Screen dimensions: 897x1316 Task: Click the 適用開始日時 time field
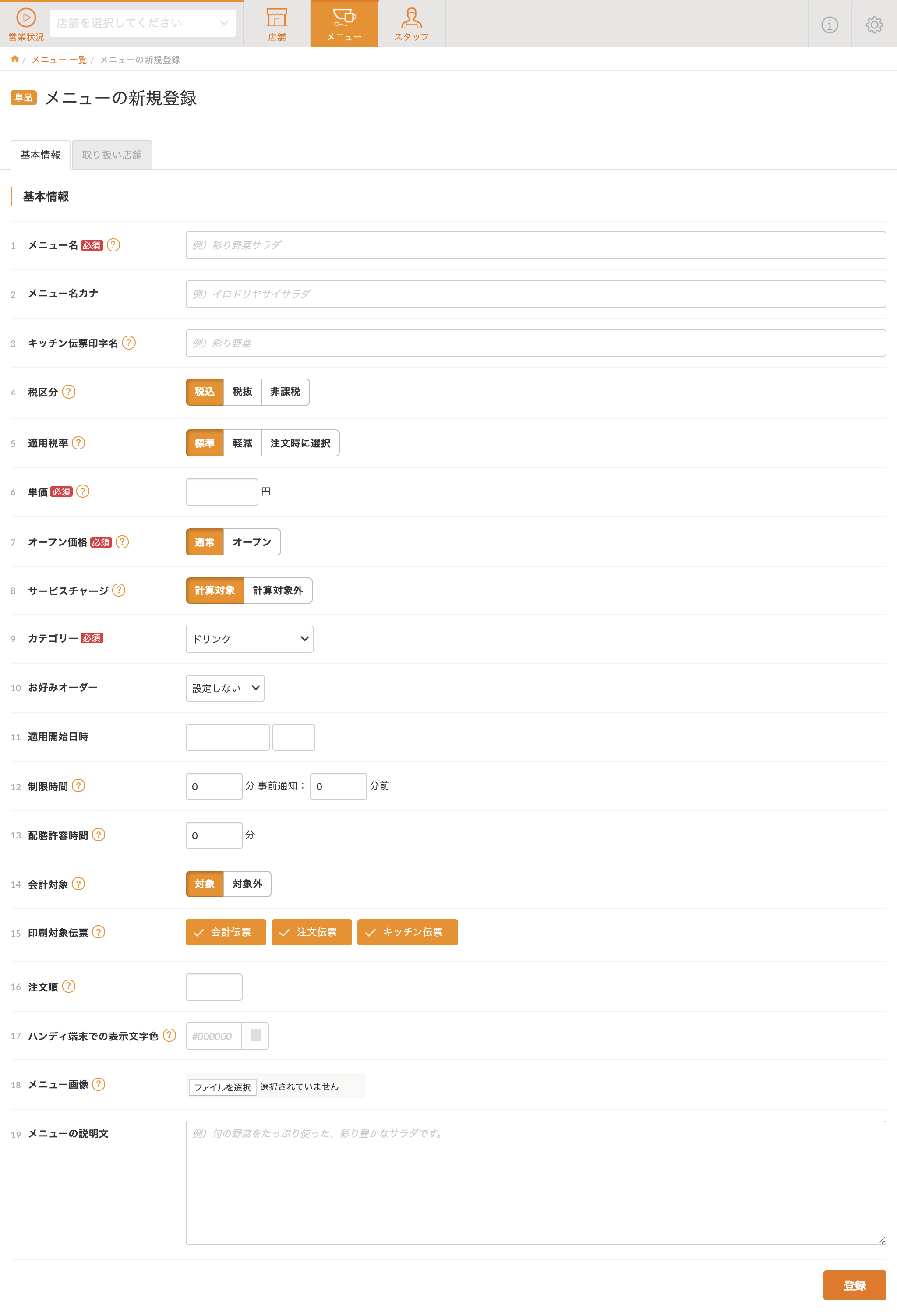pyautogui.click(x=294, y=737)
